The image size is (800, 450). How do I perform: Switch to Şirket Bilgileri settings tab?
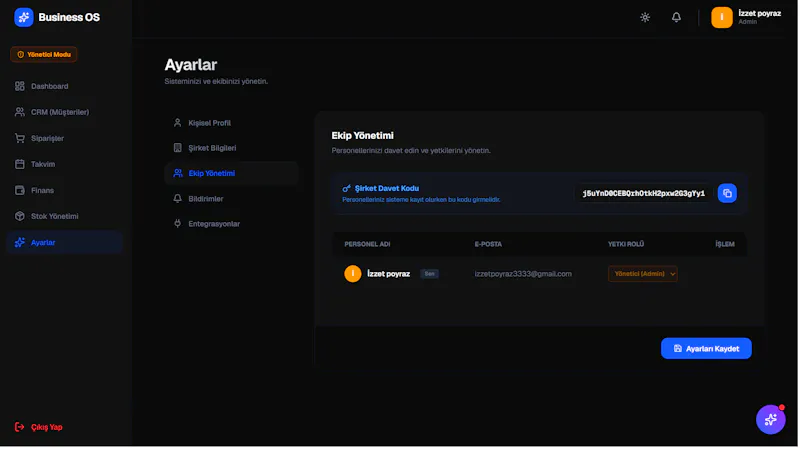[232, 148]
